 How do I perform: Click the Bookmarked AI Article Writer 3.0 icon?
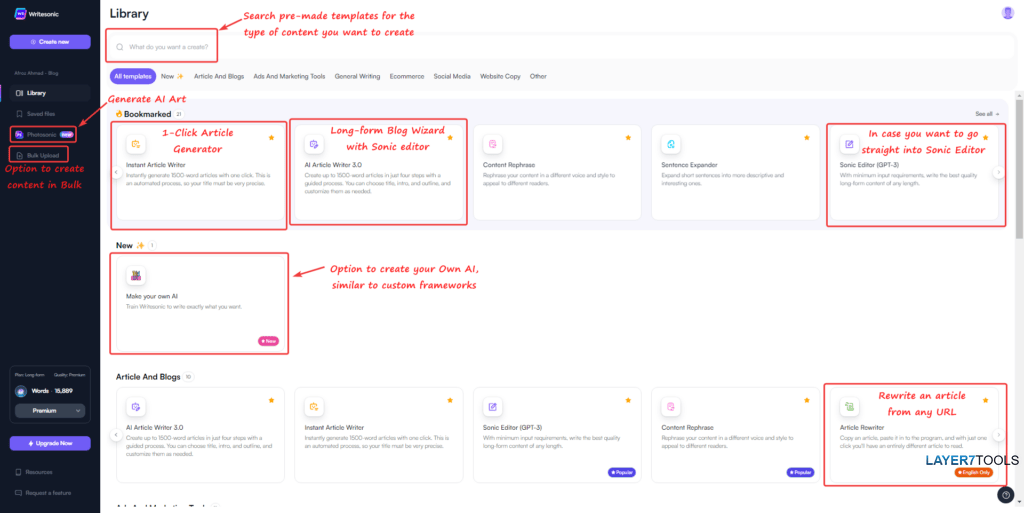point(314,144)
